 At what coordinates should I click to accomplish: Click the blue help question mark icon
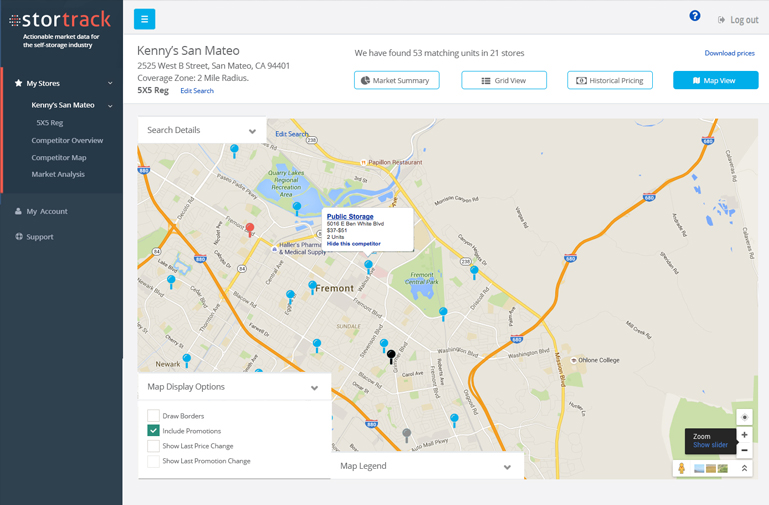coord(695,16)
